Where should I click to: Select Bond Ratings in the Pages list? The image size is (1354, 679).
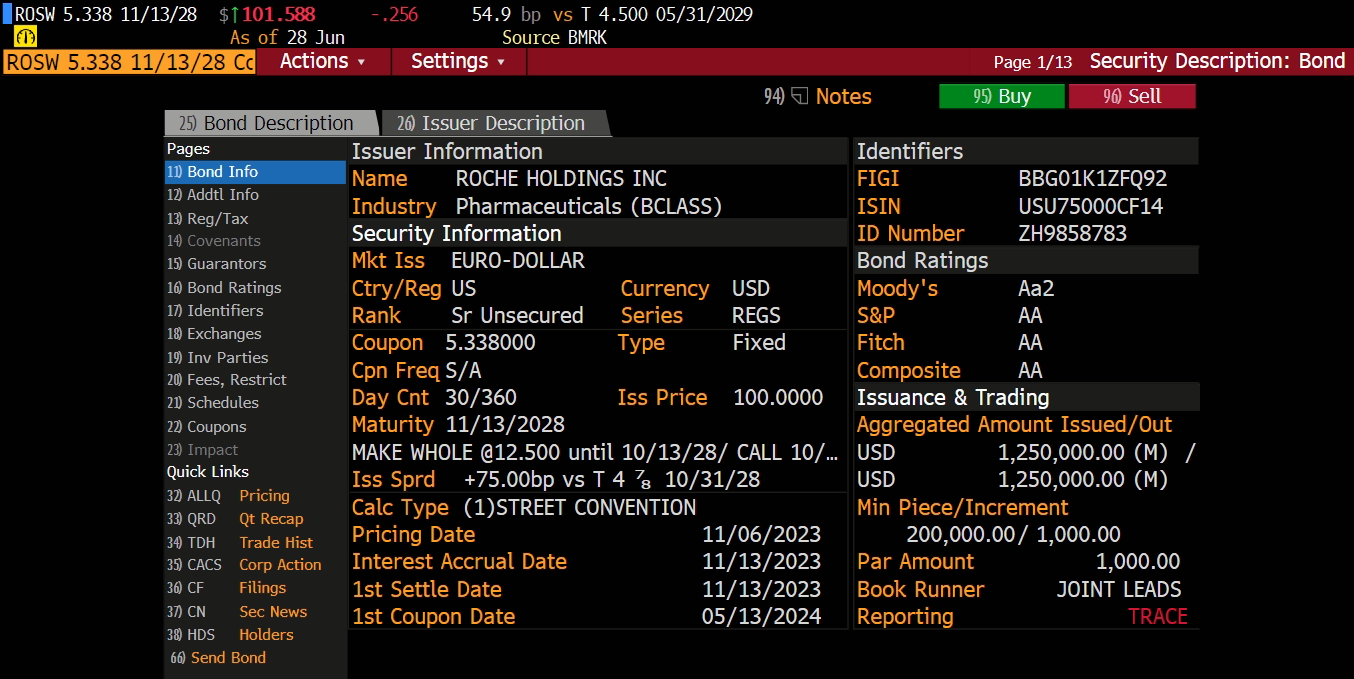point(233,287)
